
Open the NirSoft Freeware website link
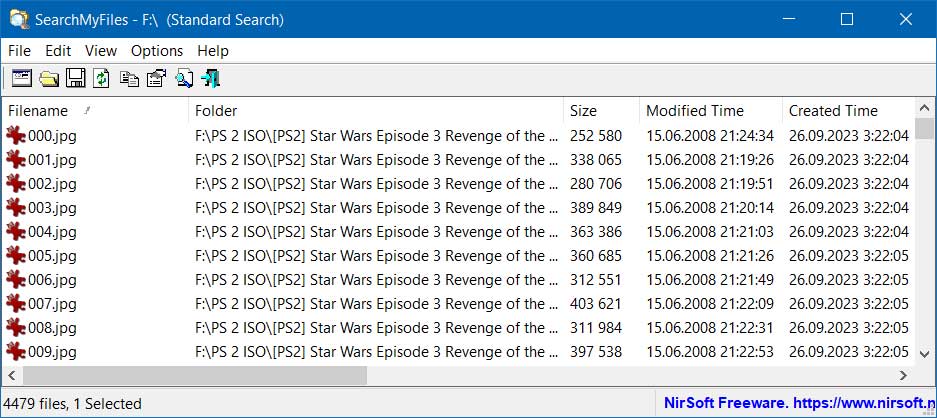point(800,402)
